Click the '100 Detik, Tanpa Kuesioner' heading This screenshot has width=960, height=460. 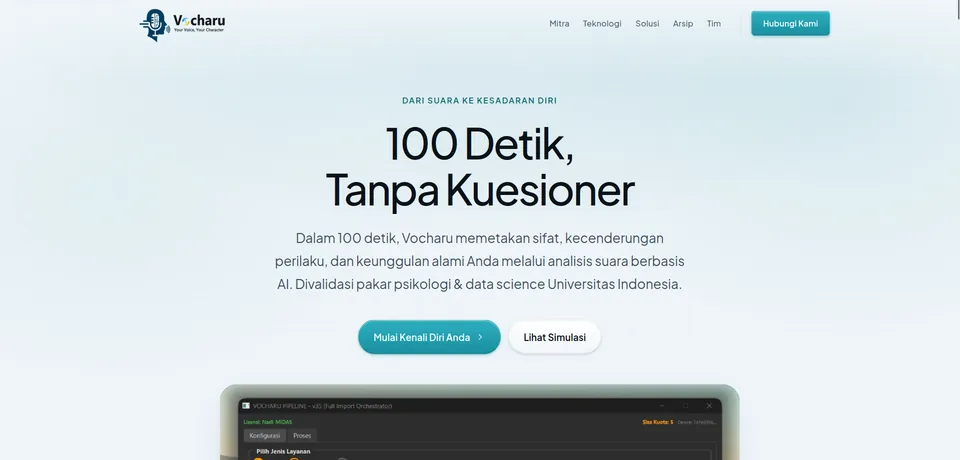pyautogui.click(x=480, y=167)
